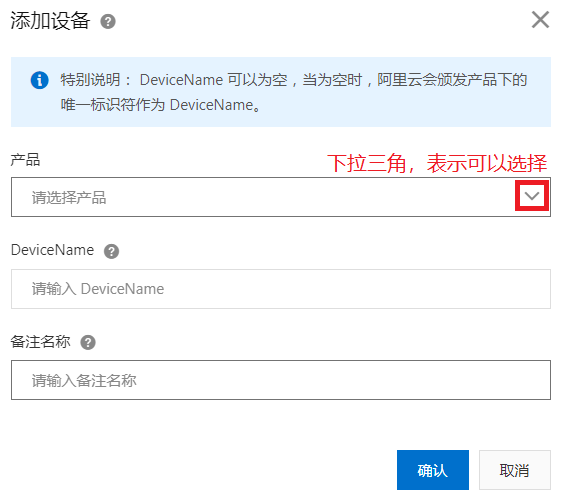Click the 请选择产品 placeholder text
The height and width of the screenshot is (501, 568).
coord(69,198)
